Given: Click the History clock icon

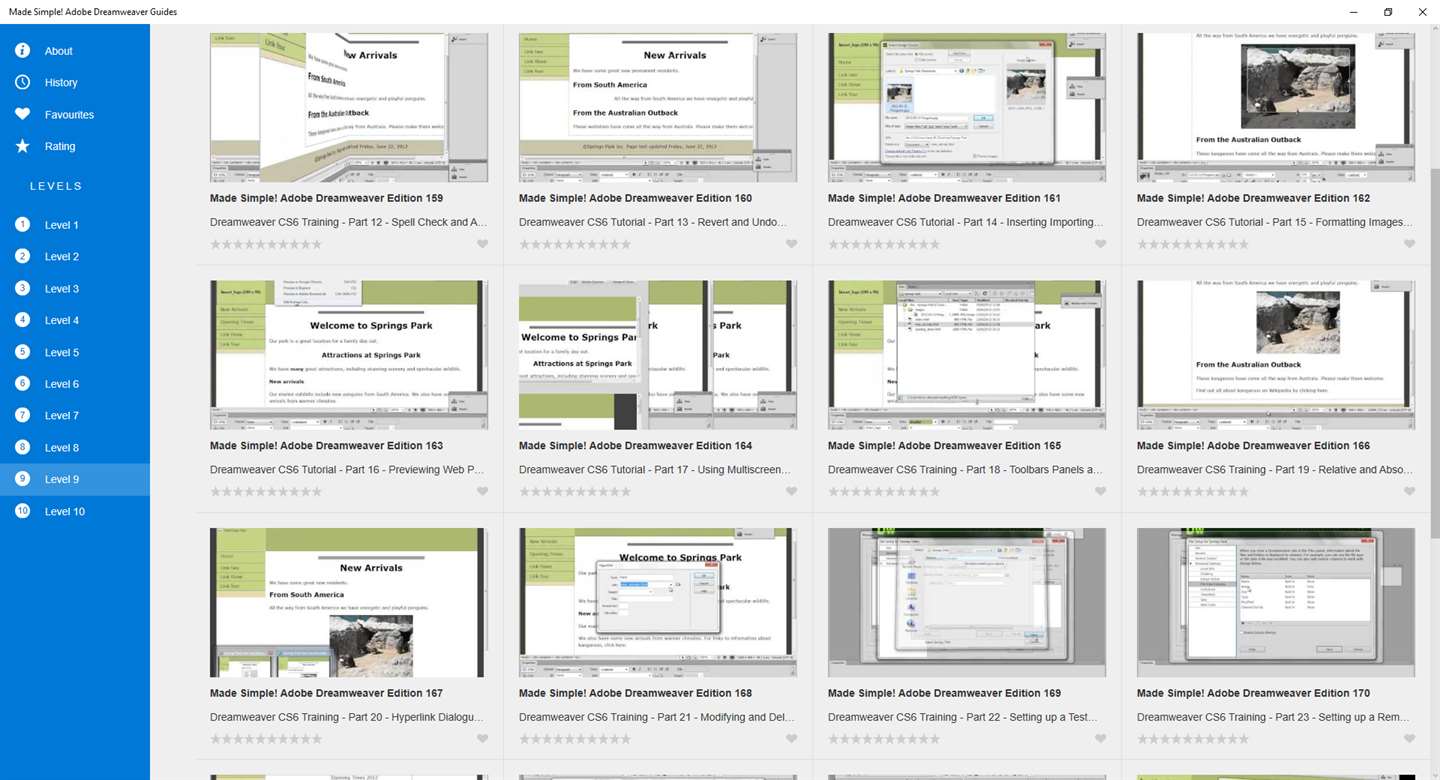Looking at the screenshot, I should (23, 83).
